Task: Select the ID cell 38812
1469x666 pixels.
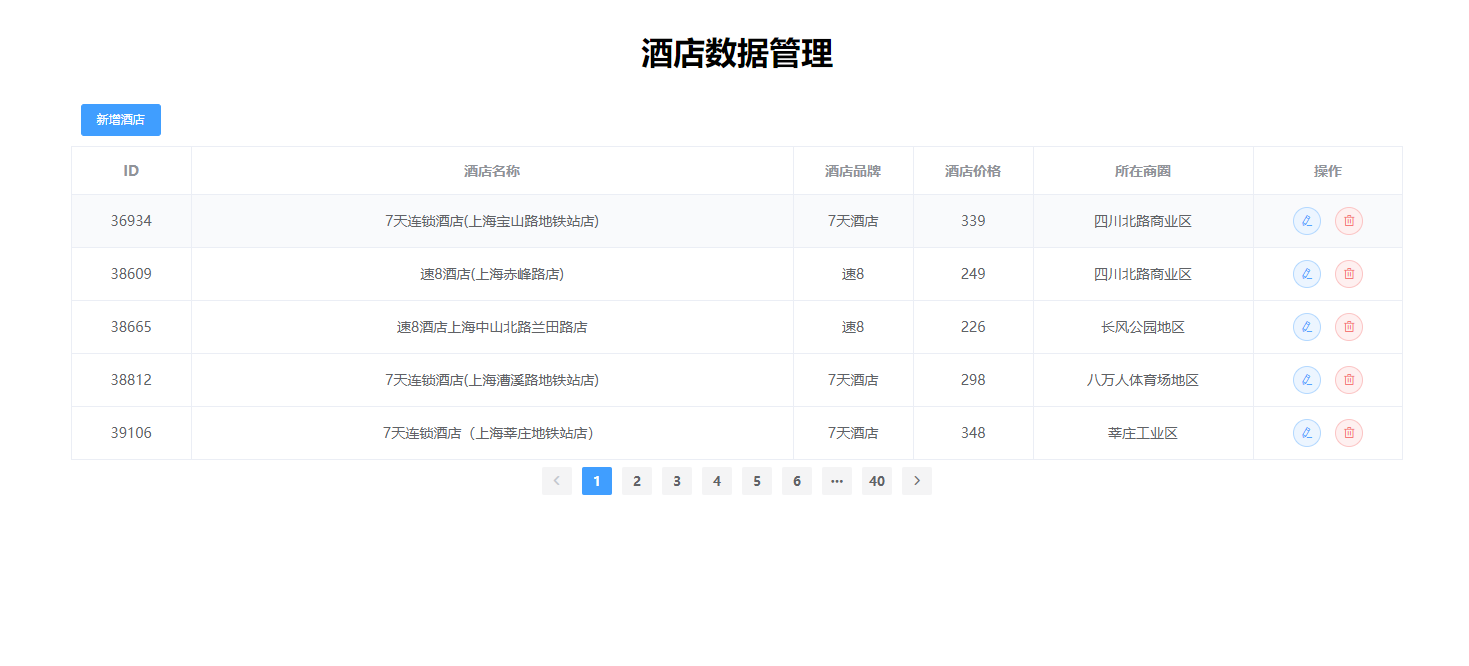Action: click(131, 380)
